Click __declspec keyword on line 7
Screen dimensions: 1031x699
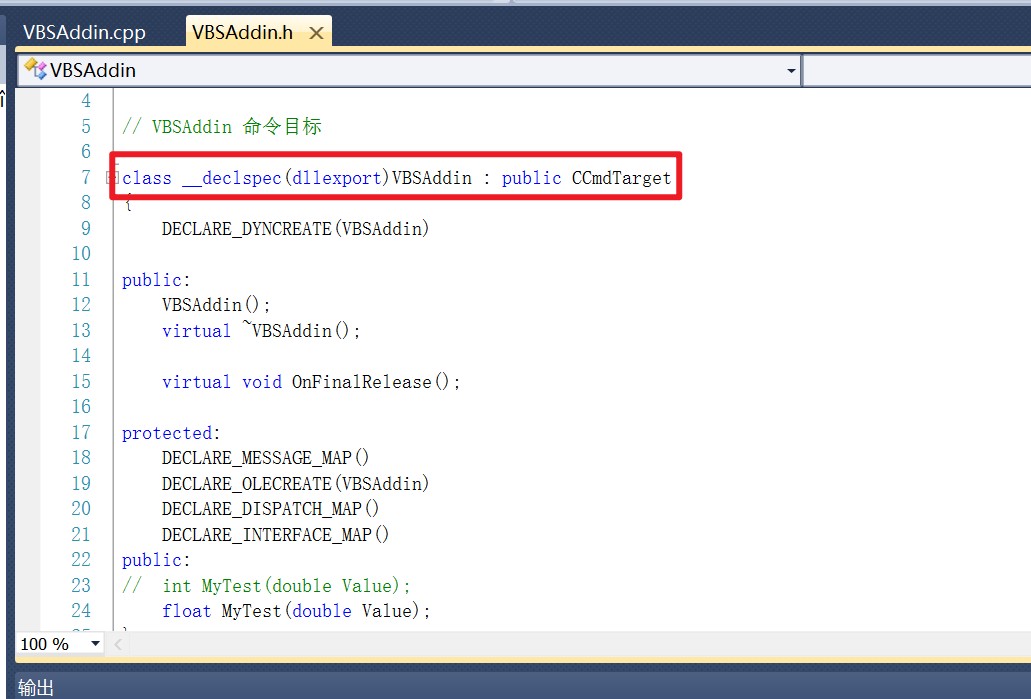point(231,178)
